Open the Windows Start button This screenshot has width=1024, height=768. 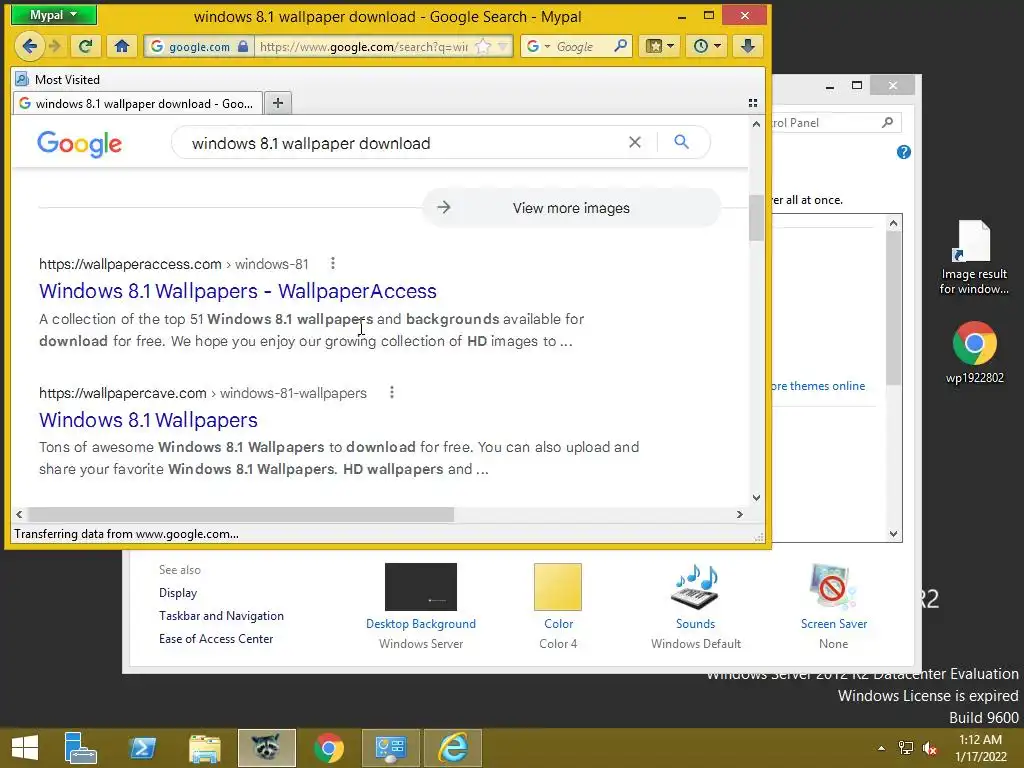click(25, 748)
